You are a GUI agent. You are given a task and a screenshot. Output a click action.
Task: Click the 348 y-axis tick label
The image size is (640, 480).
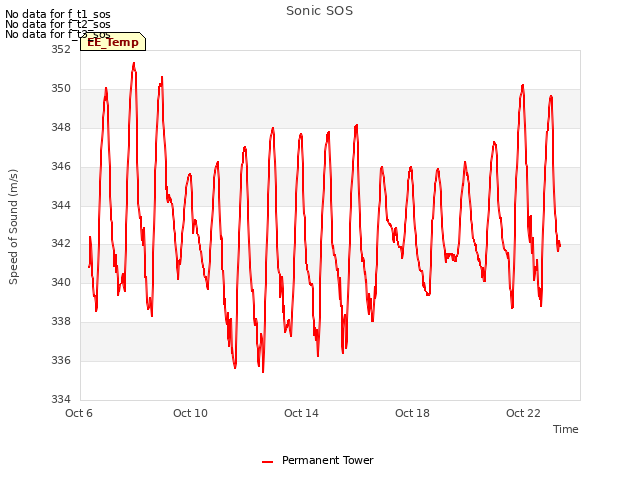click(60, 127)
